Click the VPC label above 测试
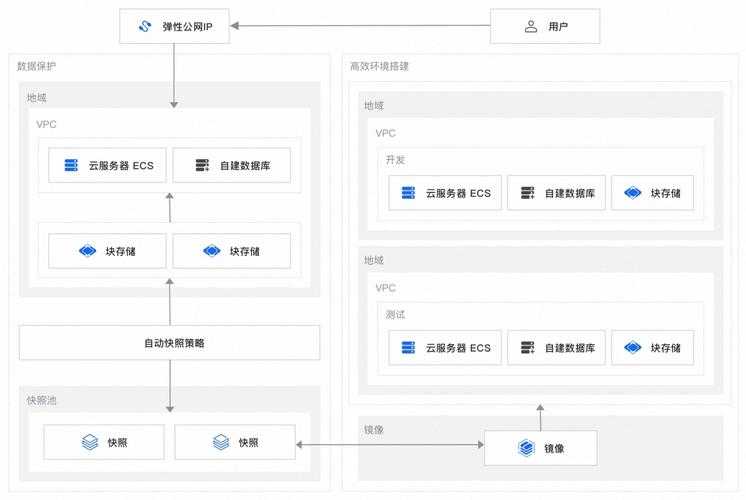 coord(385,288)
